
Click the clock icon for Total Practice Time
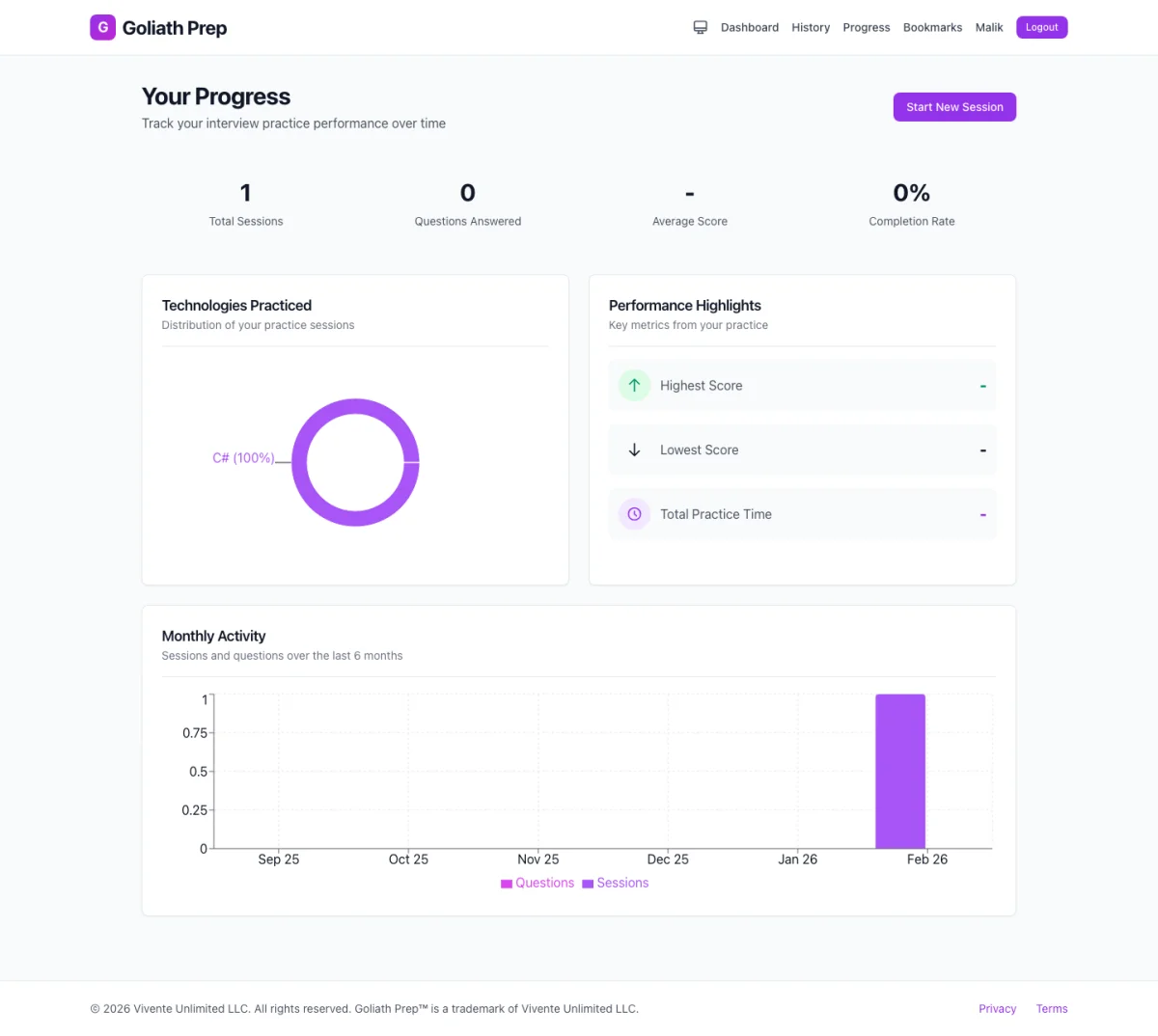click(634, 514)
